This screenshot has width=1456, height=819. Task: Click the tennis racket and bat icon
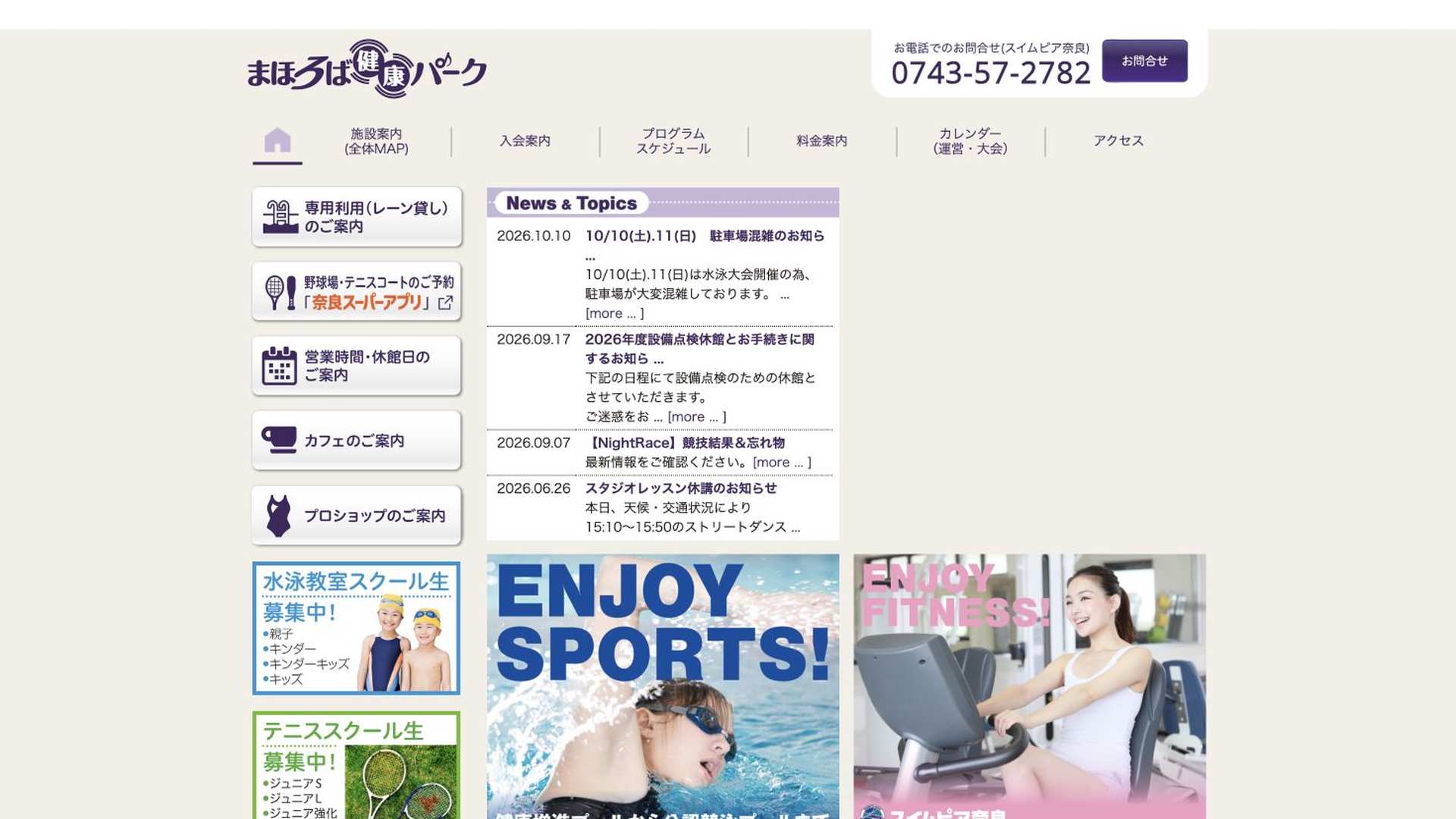click(x=281, y=292)
